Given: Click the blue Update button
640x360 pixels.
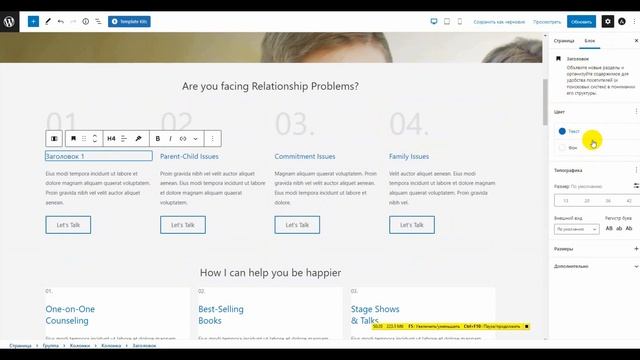Looking at the screenshot, I should (x=581, y=21).
